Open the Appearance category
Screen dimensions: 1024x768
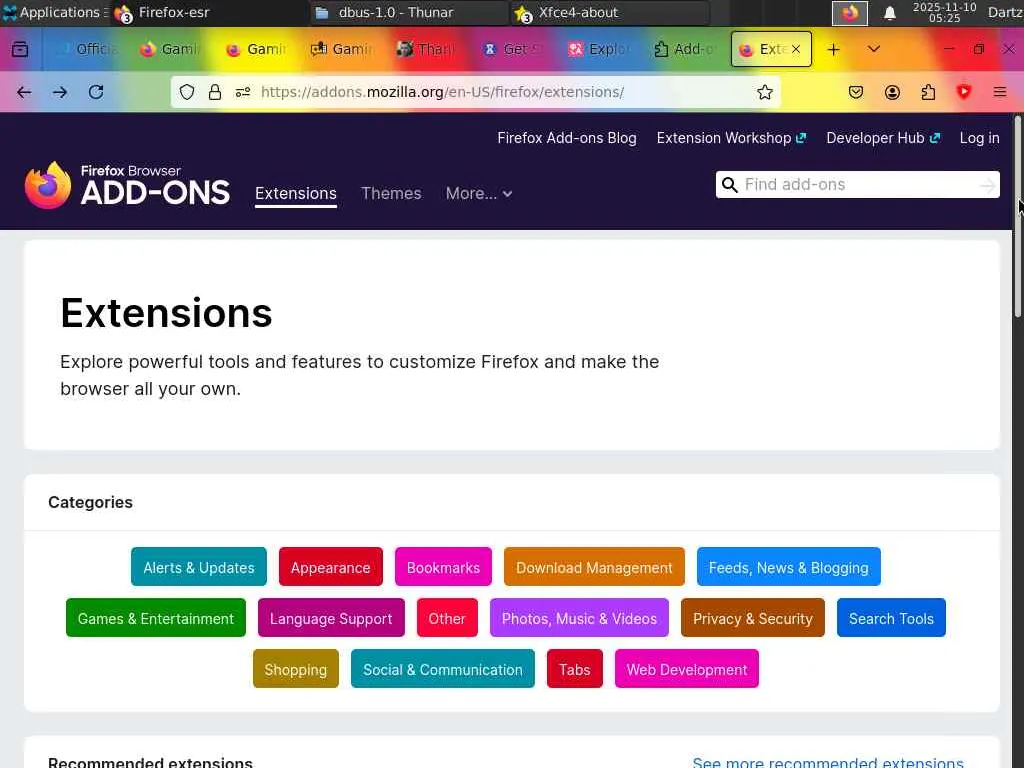(x=330, y=567)
